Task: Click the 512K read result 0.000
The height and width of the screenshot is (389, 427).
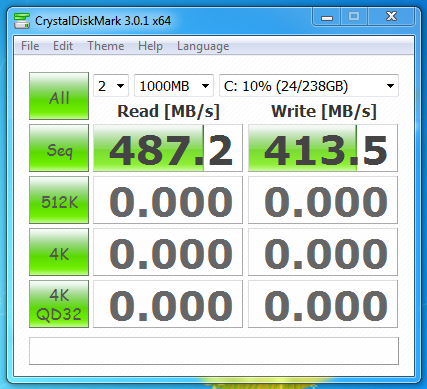Action: [x=168, y=200]
